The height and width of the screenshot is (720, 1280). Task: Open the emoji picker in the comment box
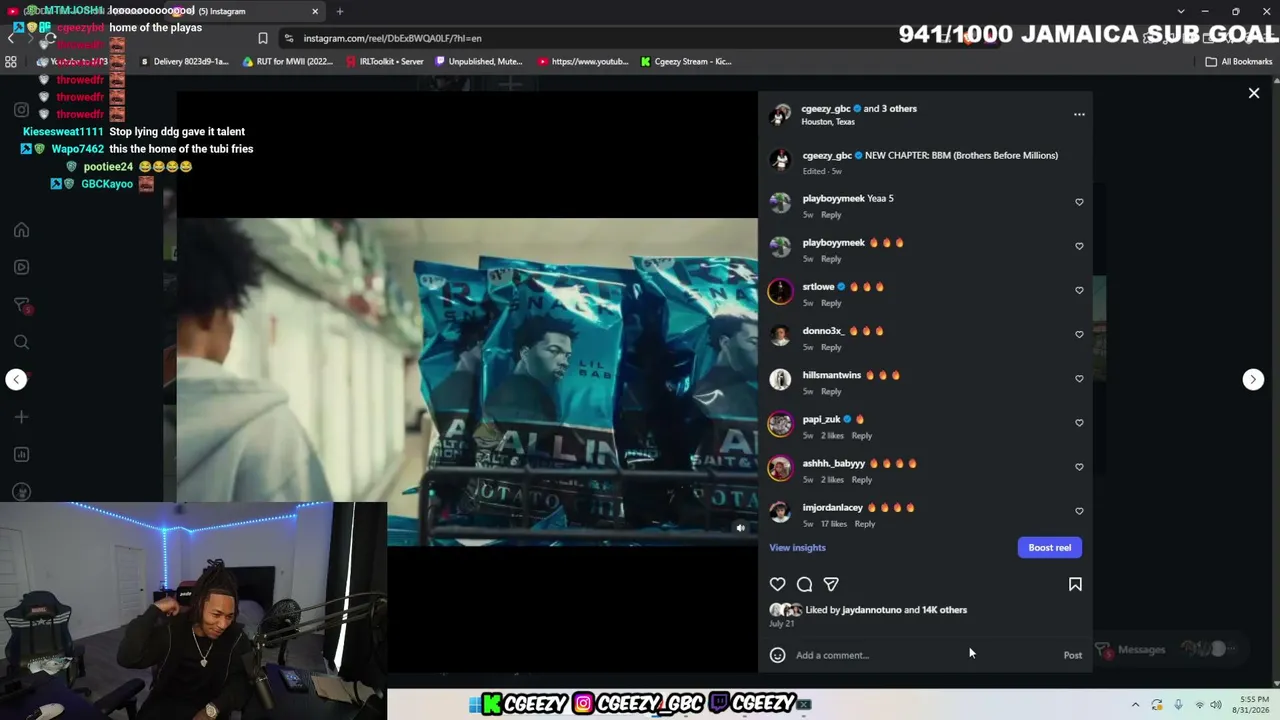(x=777, y=655)
